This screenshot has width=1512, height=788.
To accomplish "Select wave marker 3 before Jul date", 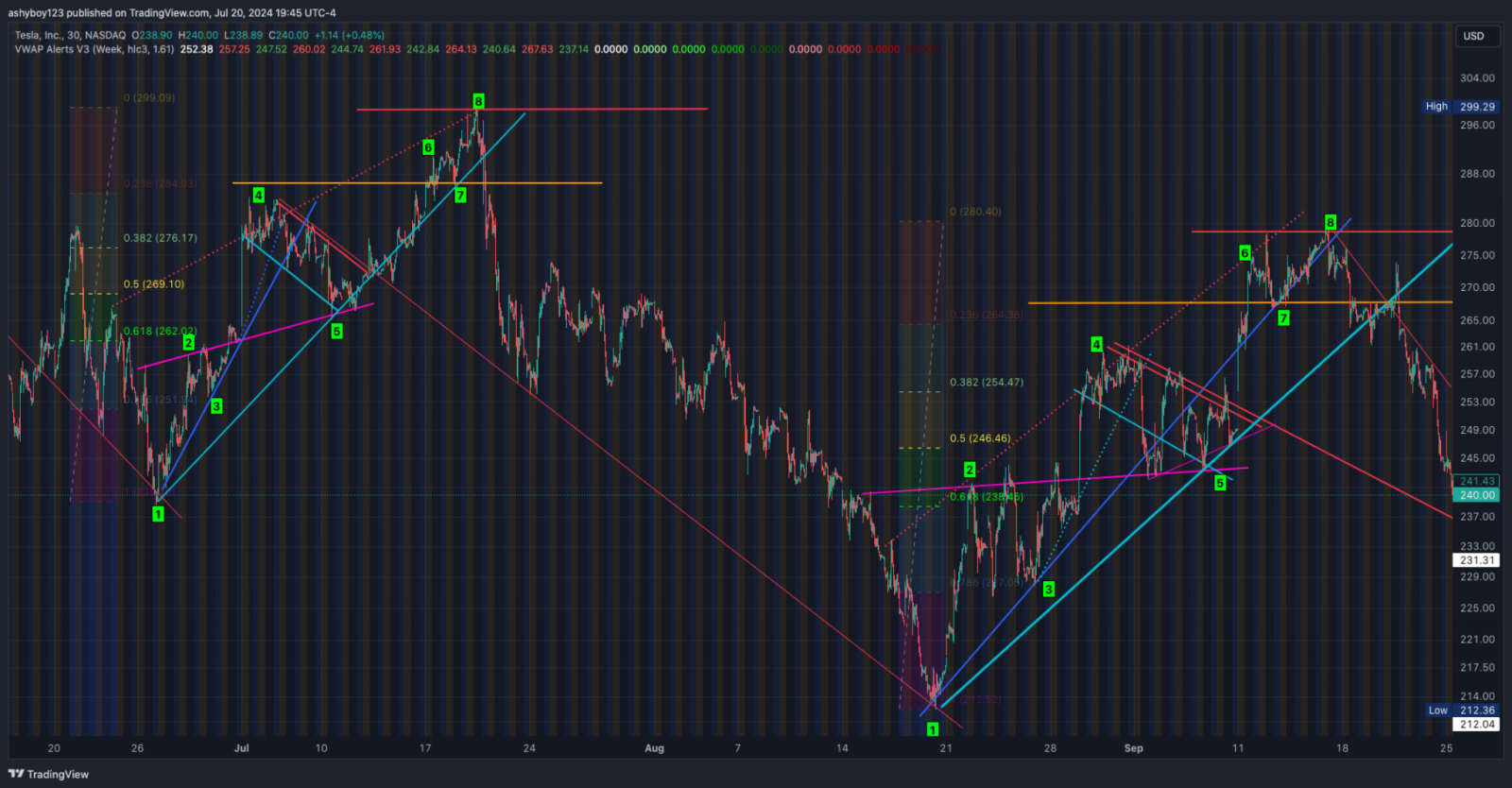I will tap(216, 406).
